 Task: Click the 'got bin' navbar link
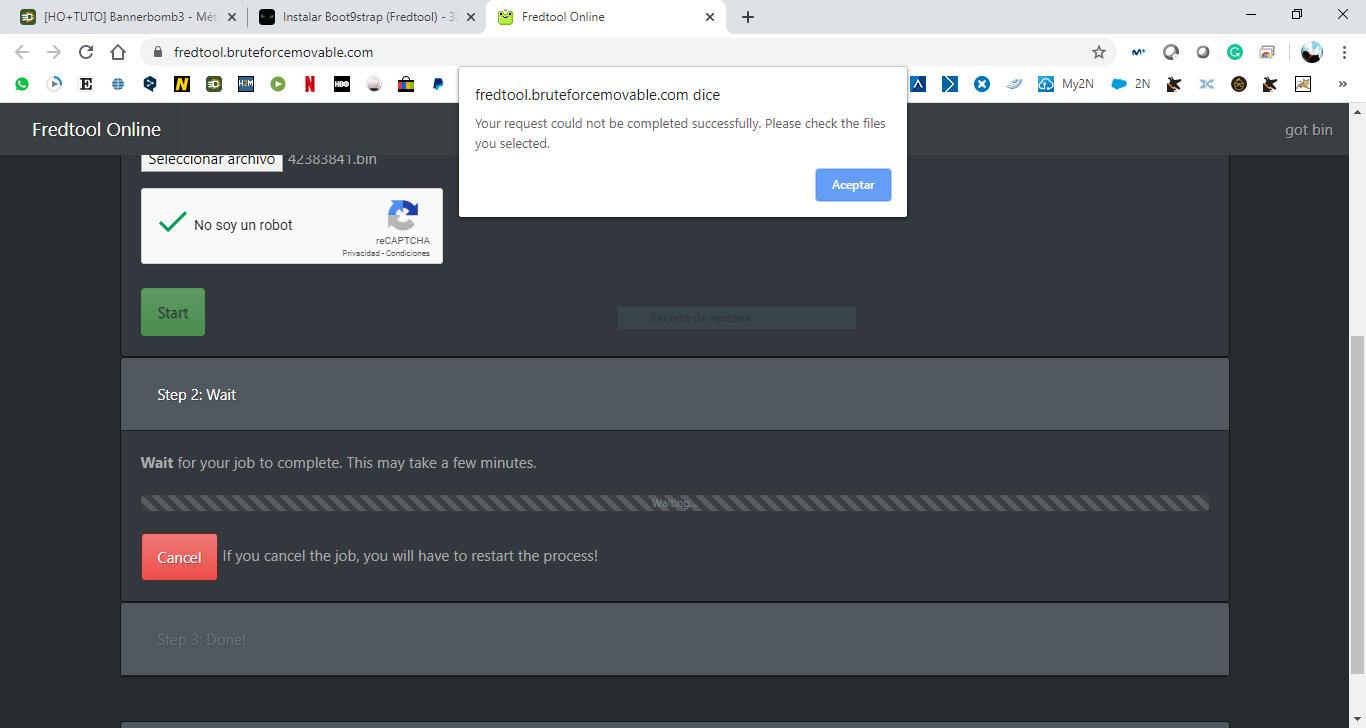[x=1309, y=129]
